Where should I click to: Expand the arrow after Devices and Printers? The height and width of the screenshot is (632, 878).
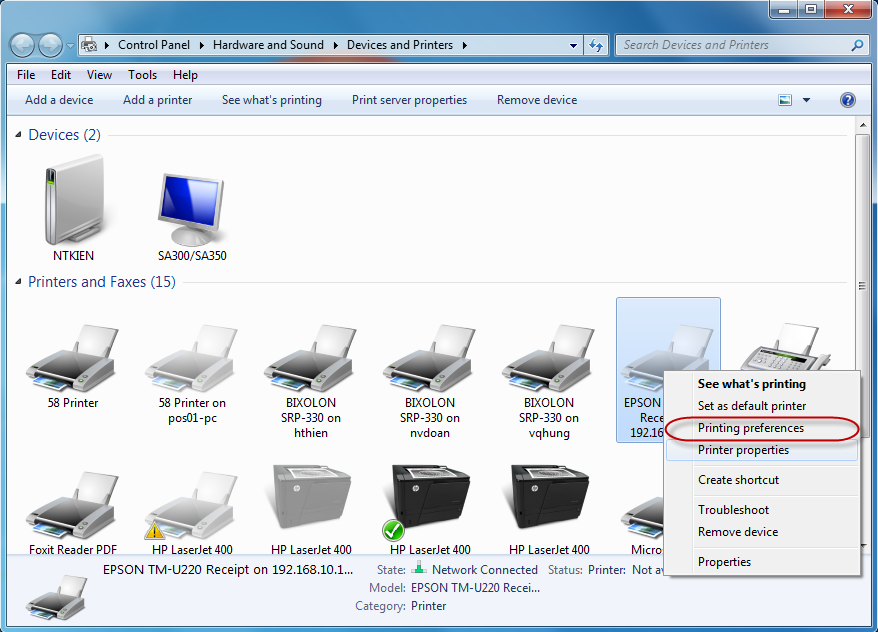[x=465, y=45]
